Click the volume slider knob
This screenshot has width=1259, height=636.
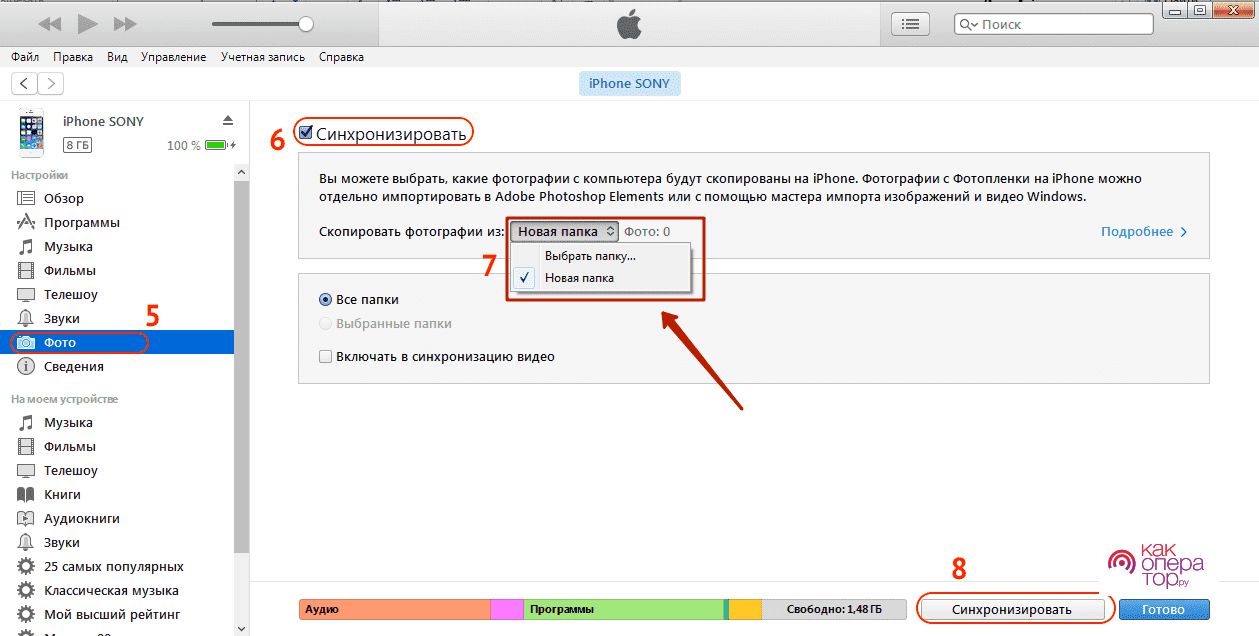pyautogui.click(x=306, y=24)
